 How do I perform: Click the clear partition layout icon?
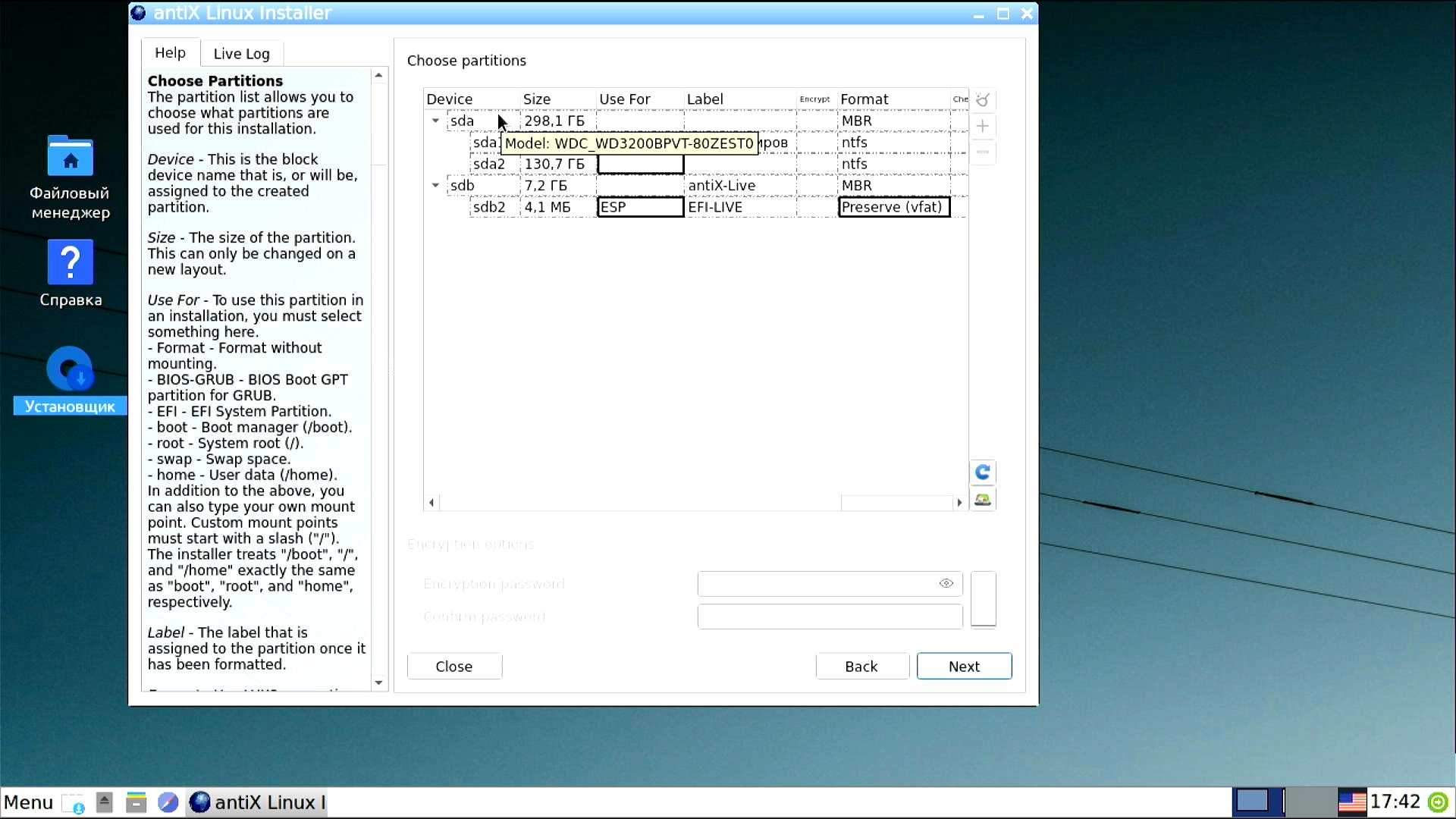983,100
